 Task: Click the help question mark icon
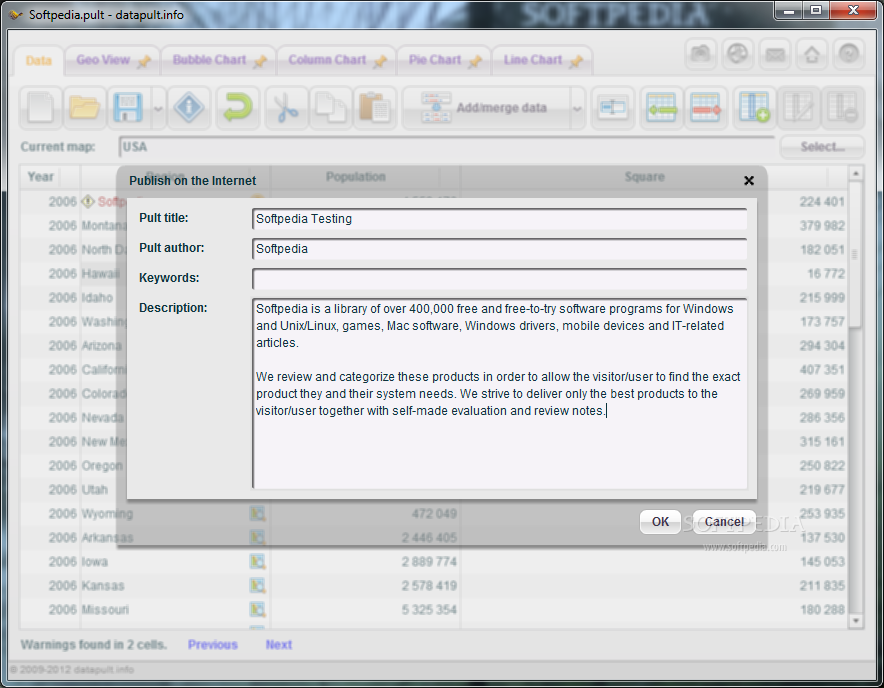click(x=848, y=54)
